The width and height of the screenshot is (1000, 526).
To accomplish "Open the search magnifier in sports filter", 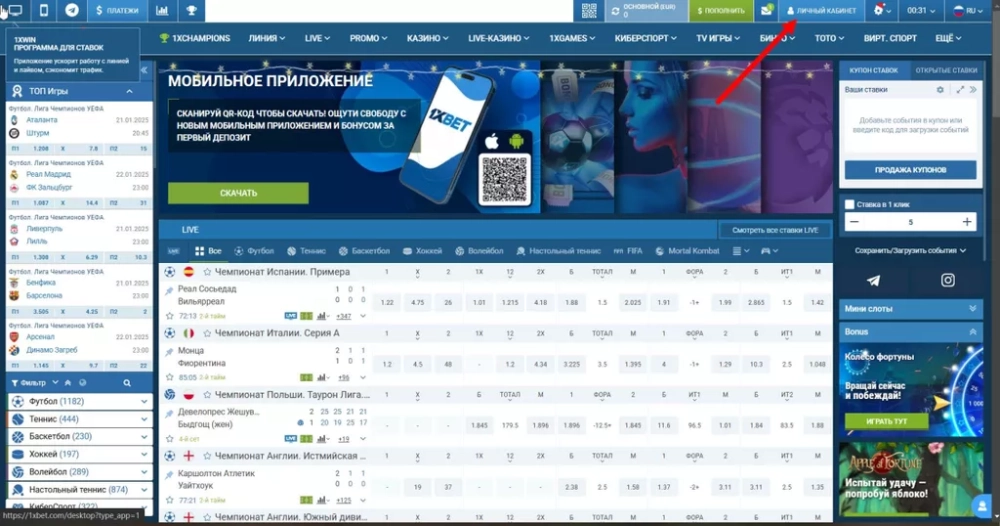I will tap(127, 383).
